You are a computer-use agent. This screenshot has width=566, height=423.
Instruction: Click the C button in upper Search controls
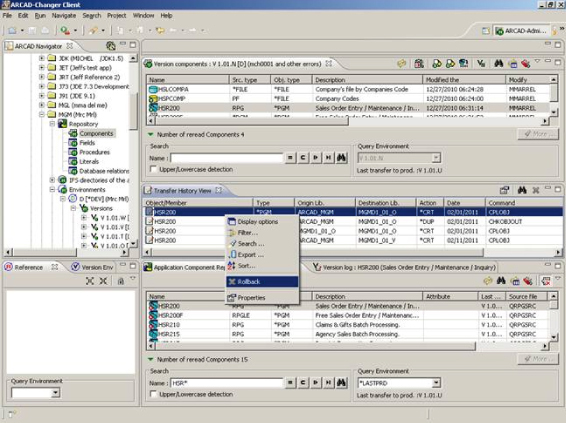[x=303, y=158]
